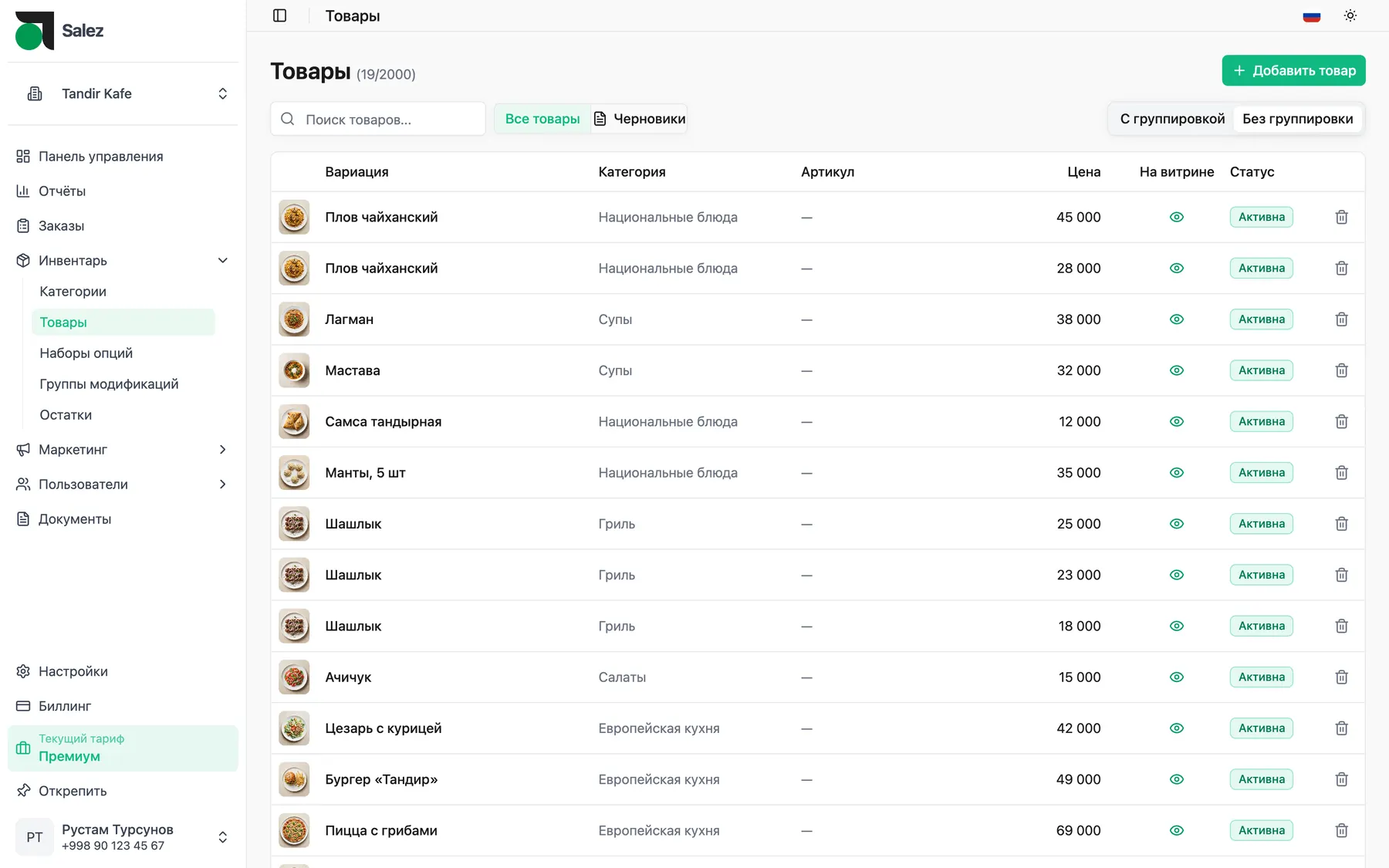Toggle eye icon for Бургер «Тандир»
This screenshot has width=1389, height=868.
[x=1177, y=779]
